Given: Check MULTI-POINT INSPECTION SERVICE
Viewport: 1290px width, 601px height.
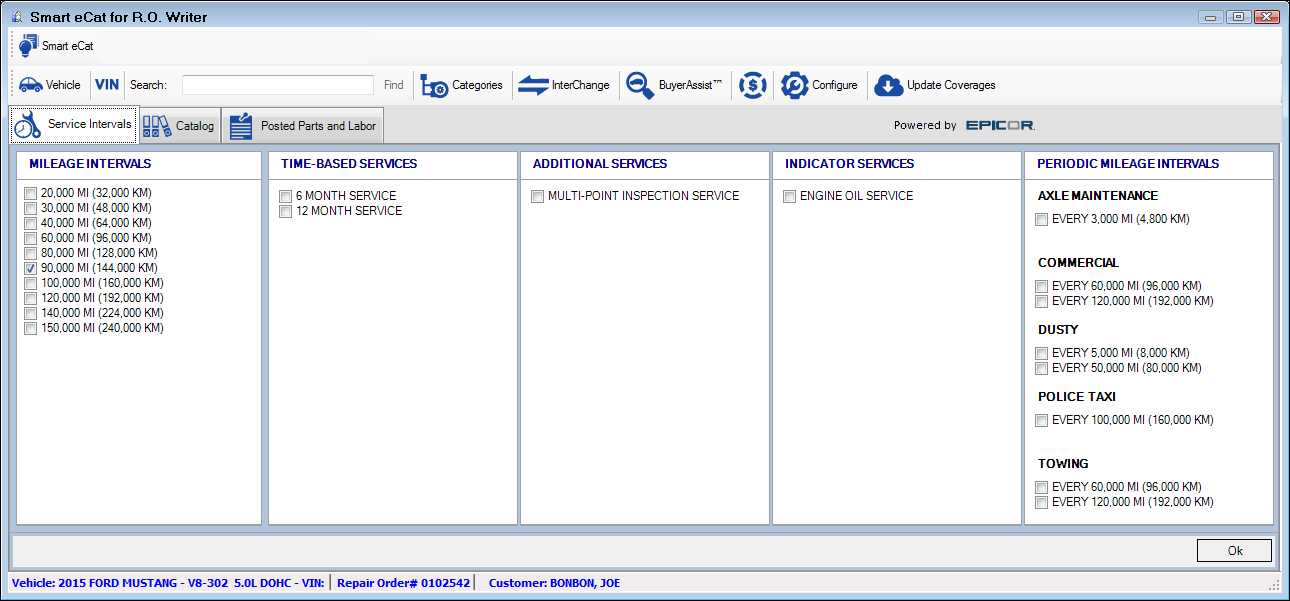Looking at the screenshot, I should click(537, 196).
